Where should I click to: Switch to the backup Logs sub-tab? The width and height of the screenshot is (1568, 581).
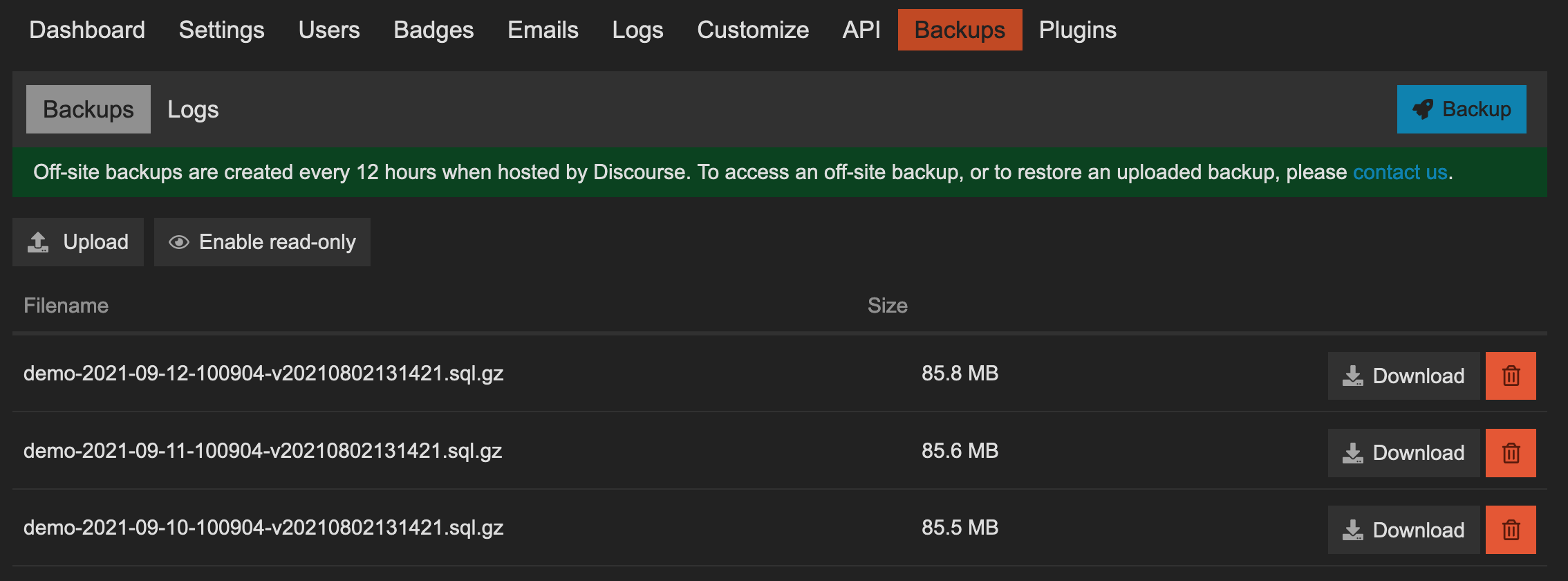click(x=193, y=109)
